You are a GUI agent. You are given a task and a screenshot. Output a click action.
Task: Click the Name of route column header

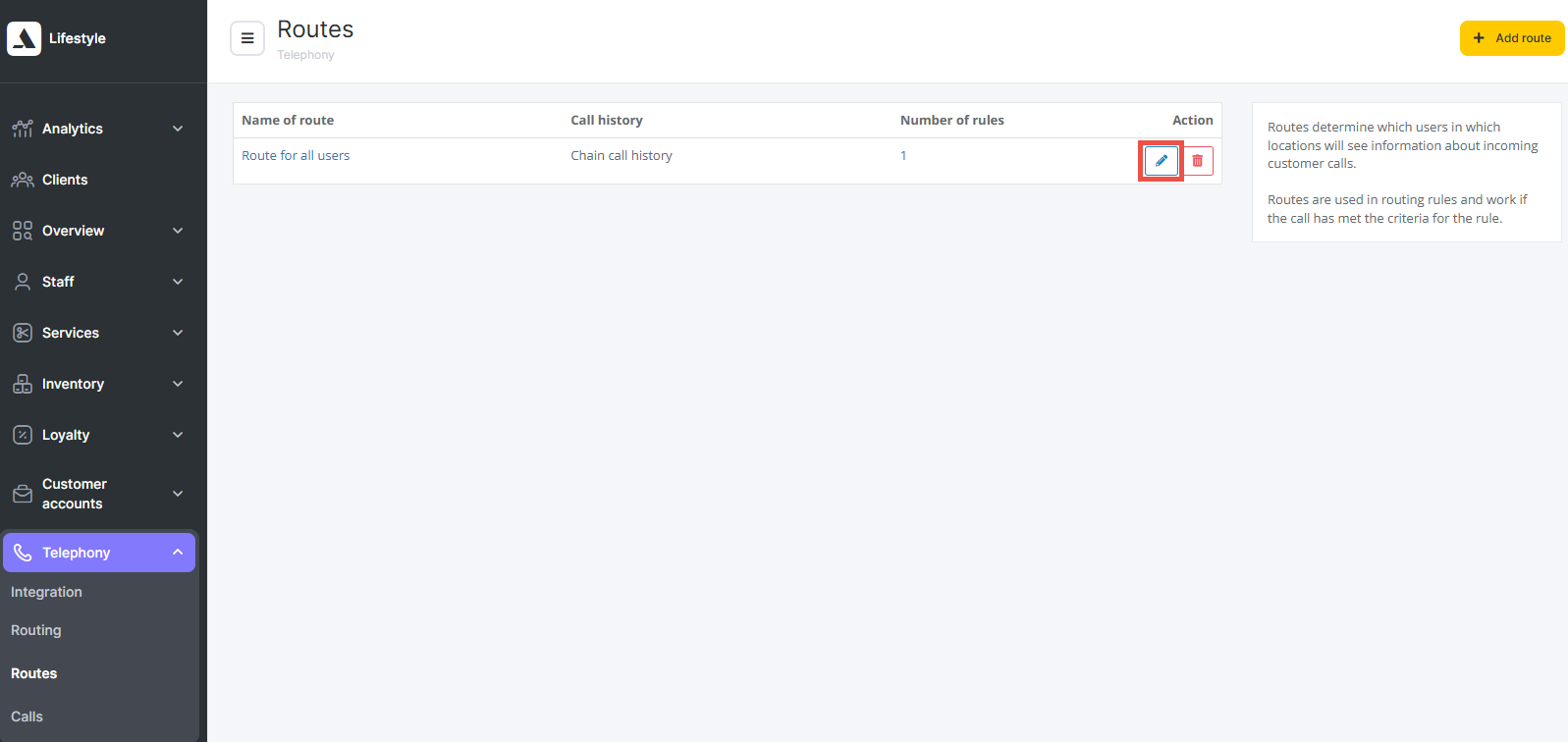288,120
